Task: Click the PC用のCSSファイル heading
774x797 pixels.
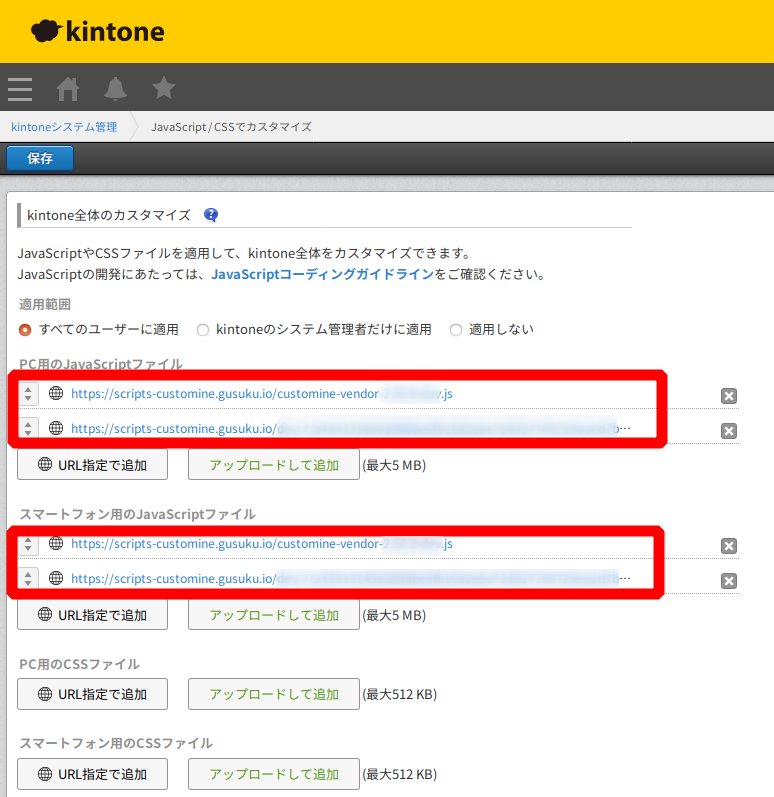Action: coord(79,664)
